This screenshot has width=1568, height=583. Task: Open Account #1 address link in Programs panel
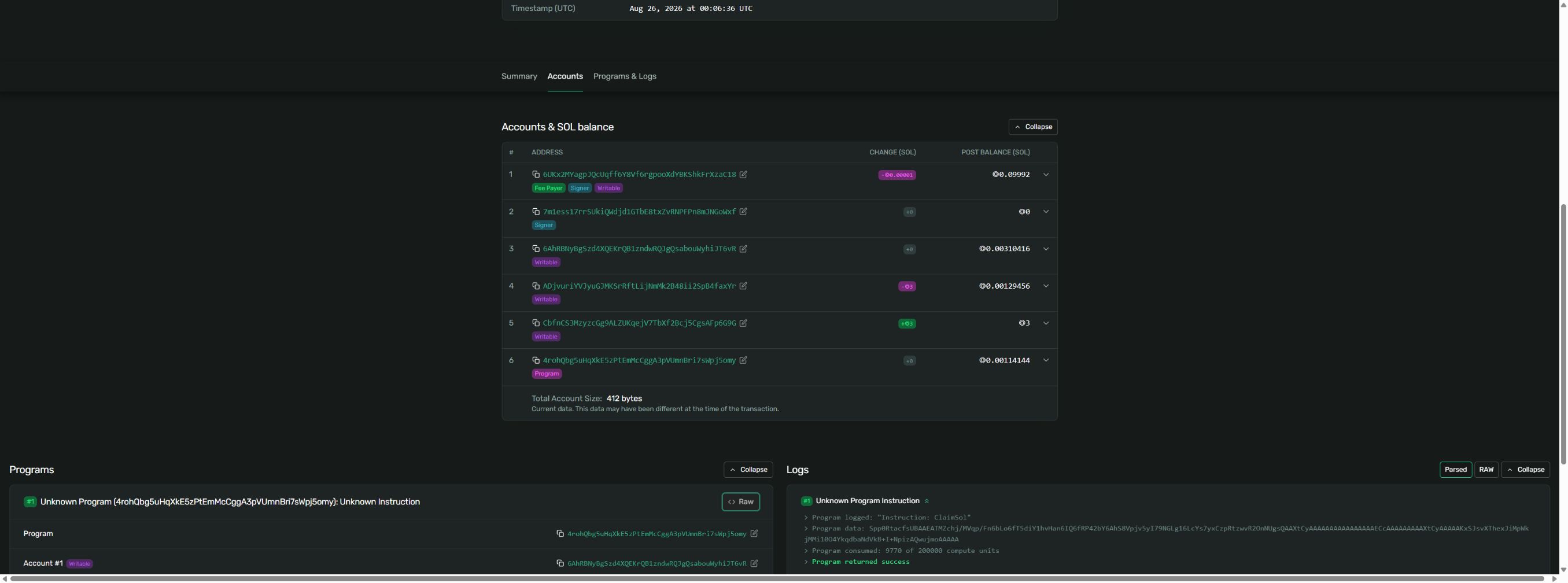(x=656, y=563)
